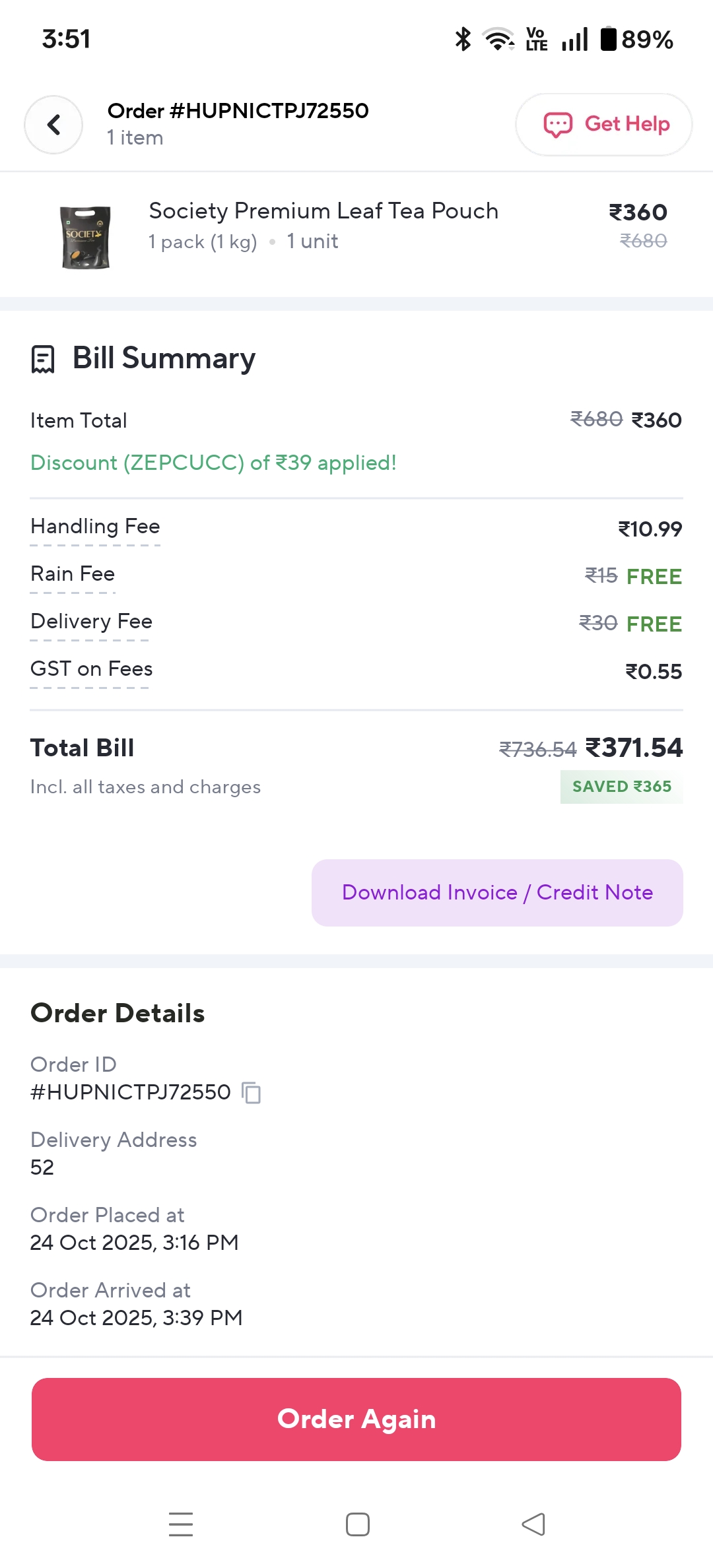The image size is (713, 1568).
Task: Show GST on Fees breakdown
Action: pos(91,669)
